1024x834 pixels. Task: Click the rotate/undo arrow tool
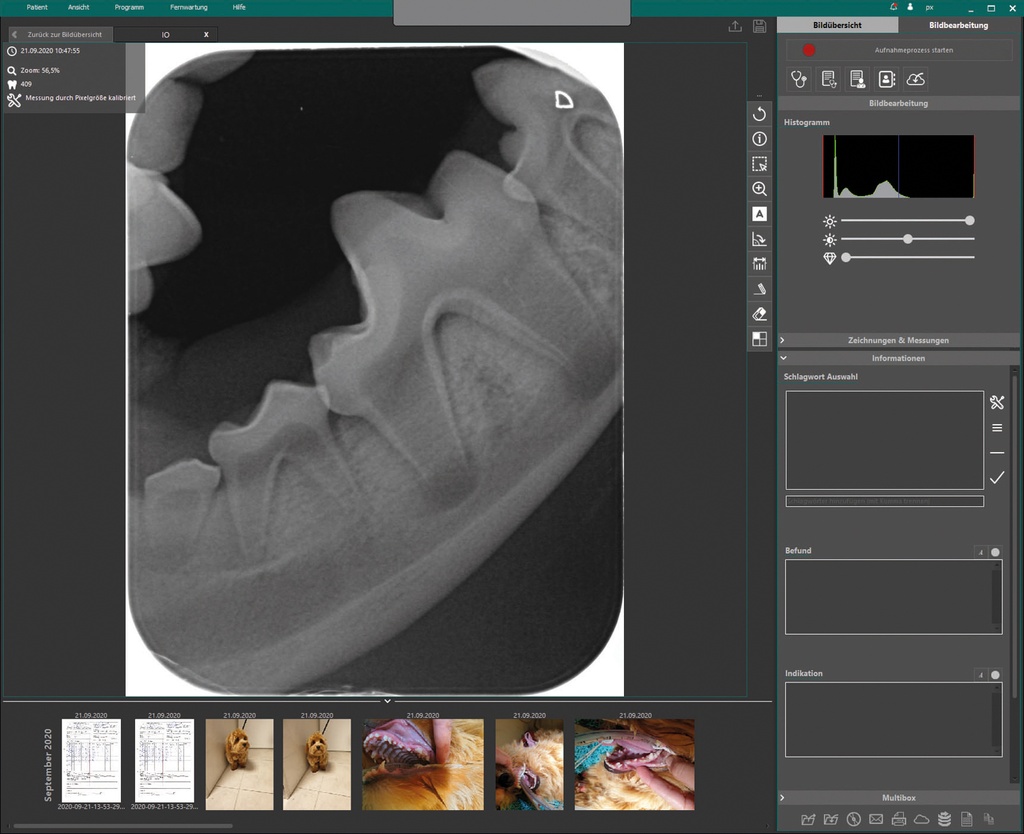(759, 114)
